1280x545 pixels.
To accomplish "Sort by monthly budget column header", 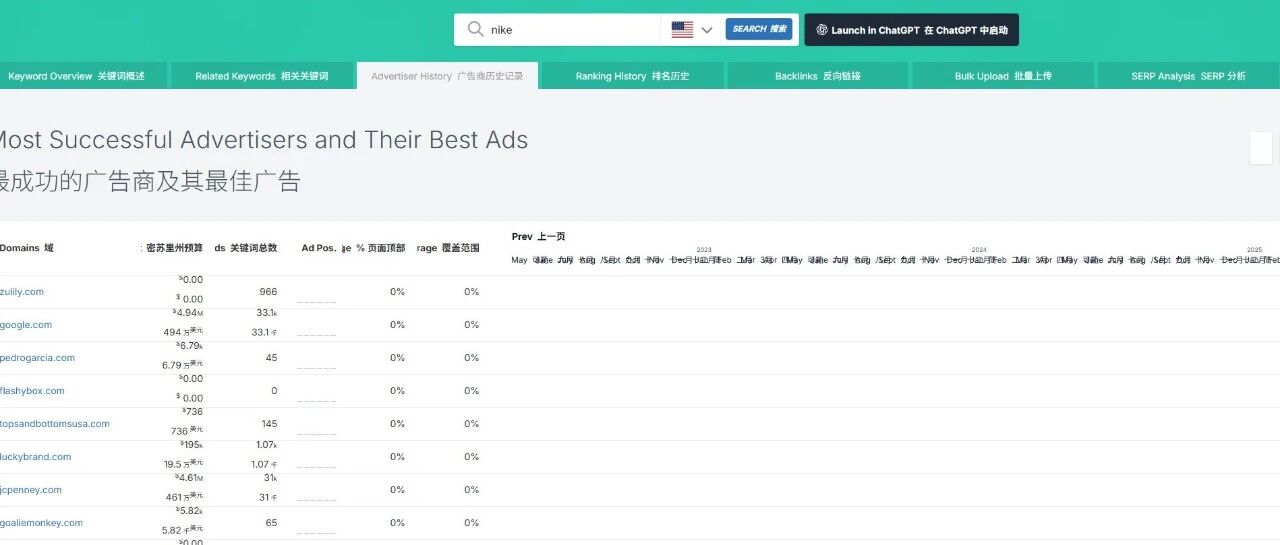I will (172, 248).
